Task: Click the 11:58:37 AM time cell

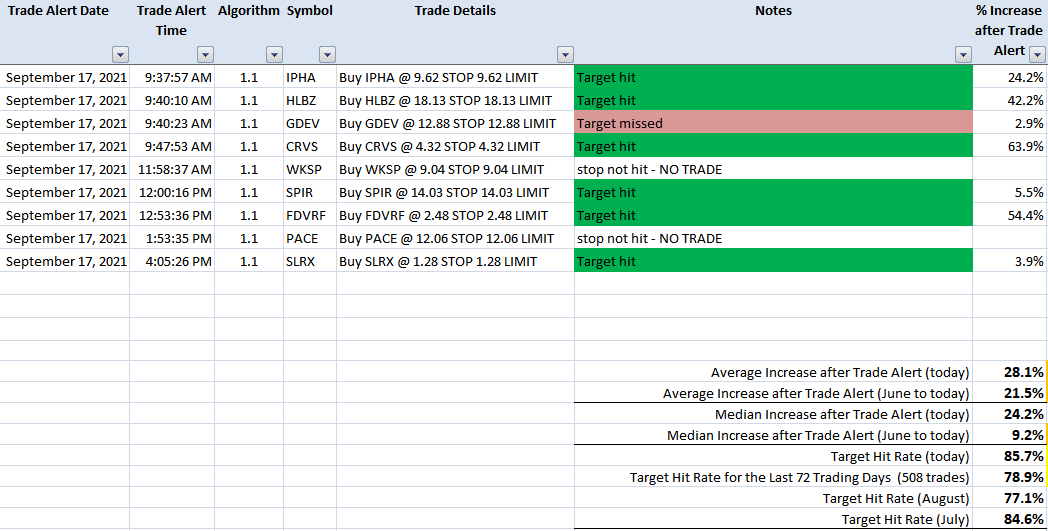Action: pyautogui.click(x=172, y=169)
